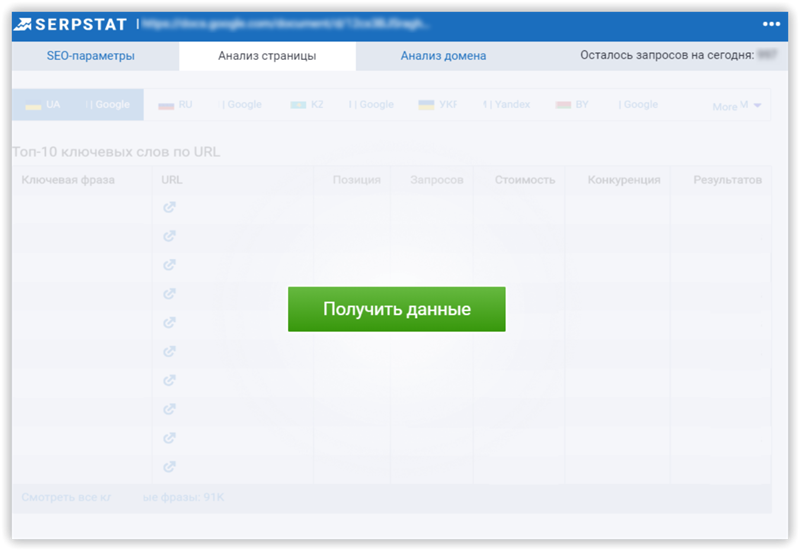Open the last row's external link icon
The image size is (800, 551).
[x=169, y=466]
